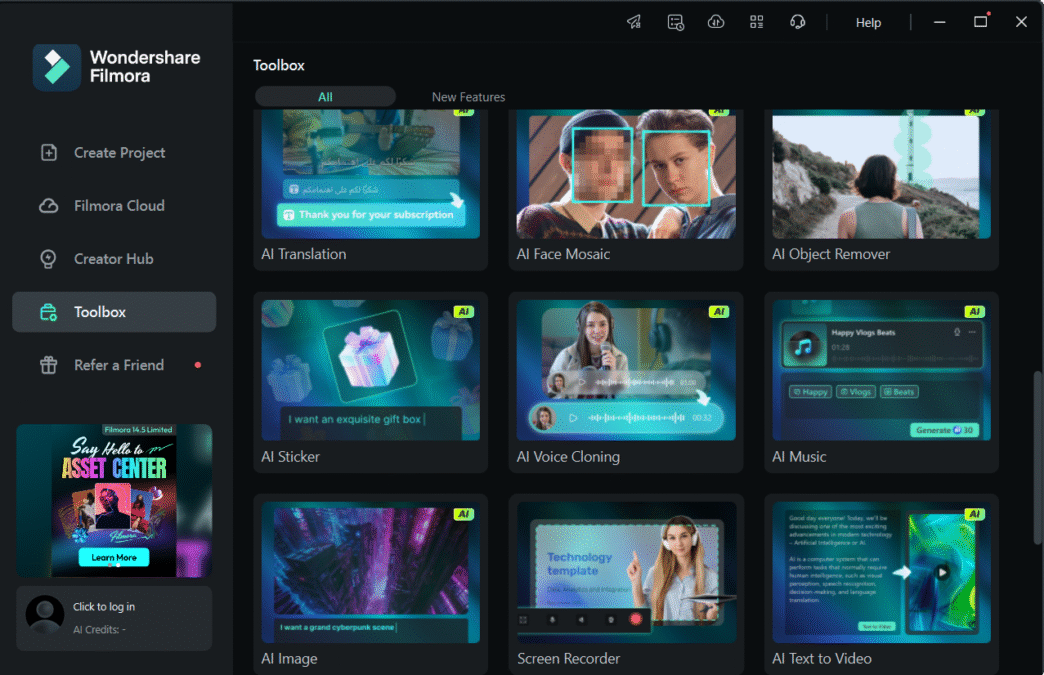
Task: Close the Filmora window
Action: tap(1021, 22)
